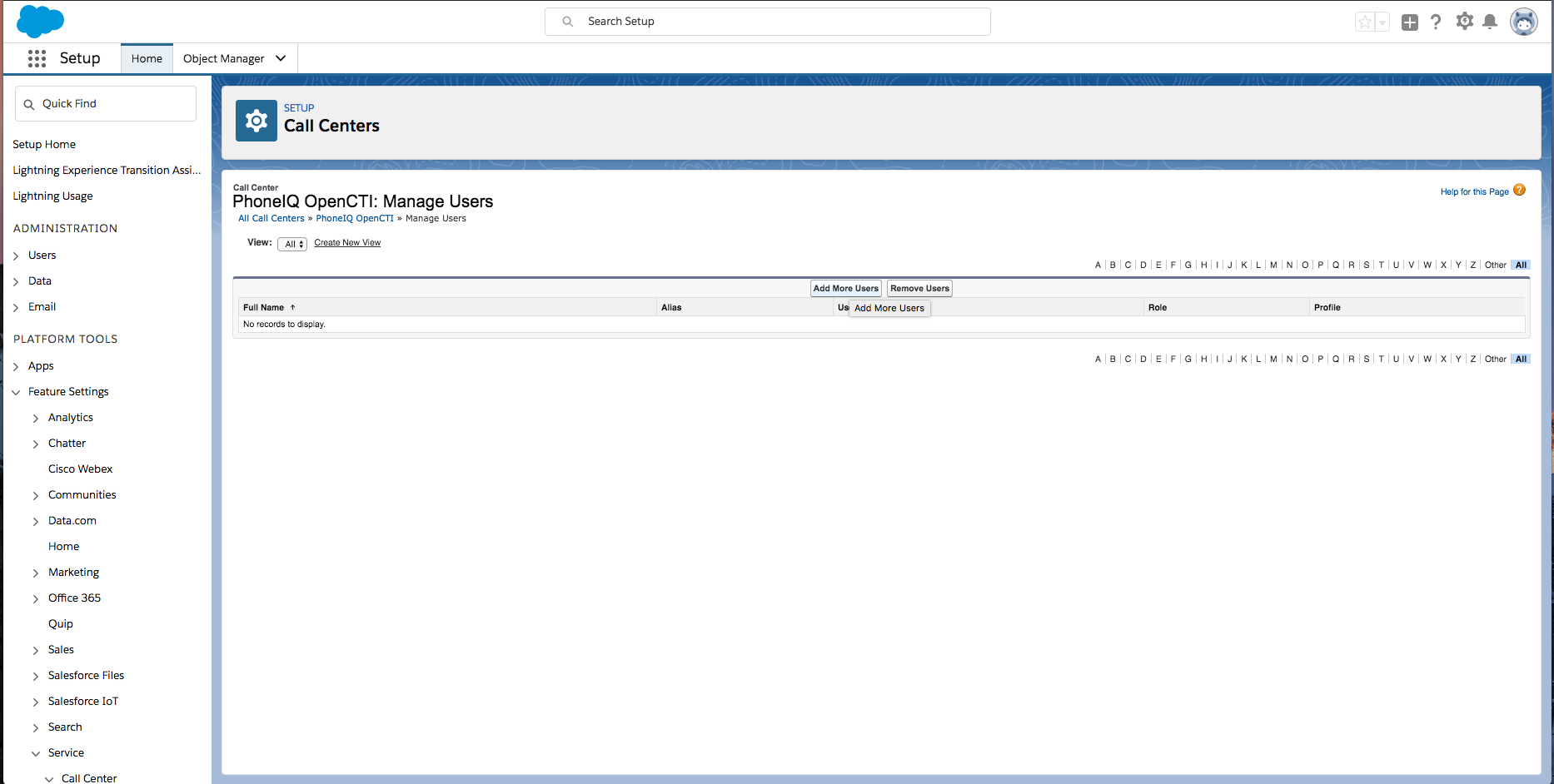
Task: Open the setup gear menu icon
Action: tap(1464, 22)
